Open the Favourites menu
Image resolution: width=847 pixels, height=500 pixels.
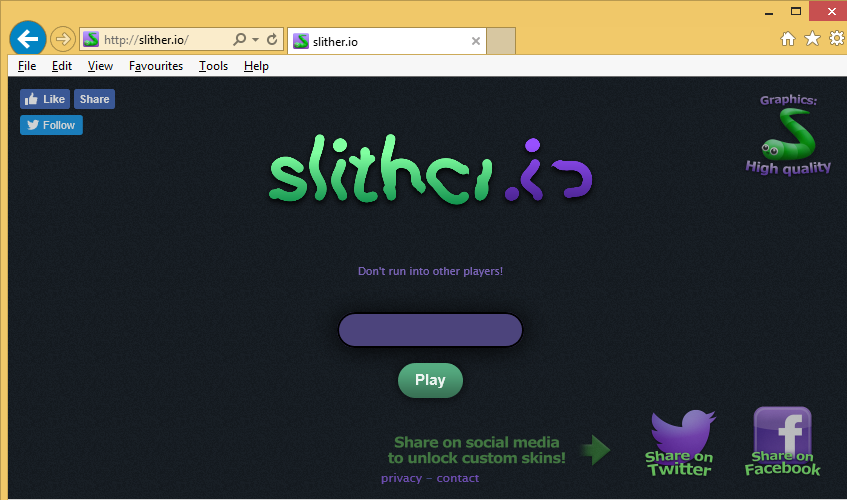(x=156, y=66)
